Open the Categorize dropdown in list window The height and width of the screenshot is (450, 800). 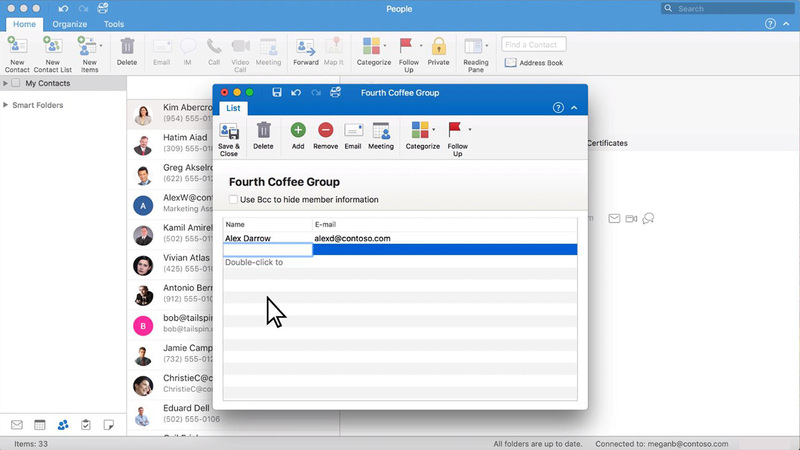[433, 130]
